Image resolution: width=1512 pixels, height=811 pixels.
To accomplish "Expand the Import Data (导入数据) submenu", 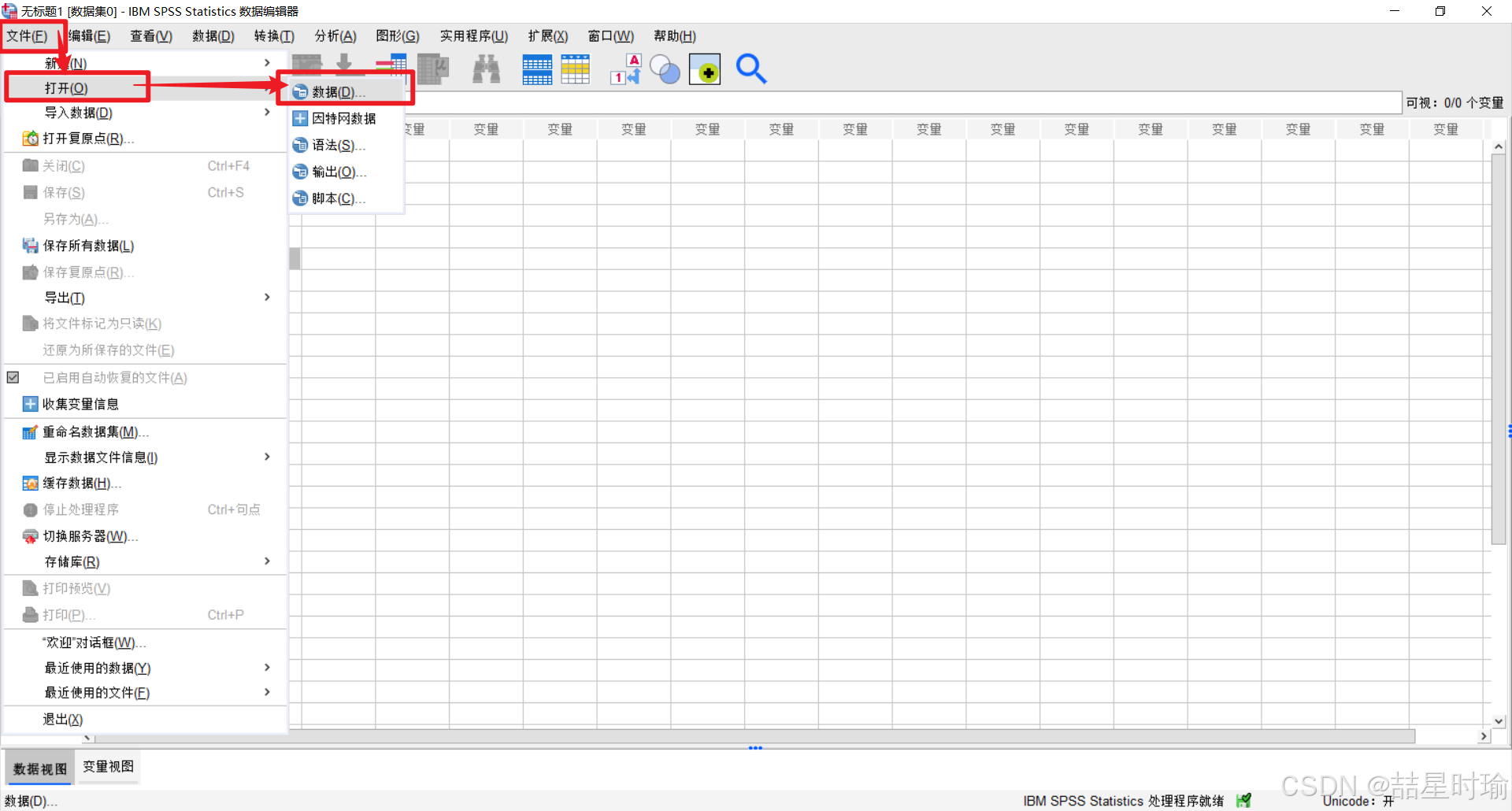I will pos(268,113).
